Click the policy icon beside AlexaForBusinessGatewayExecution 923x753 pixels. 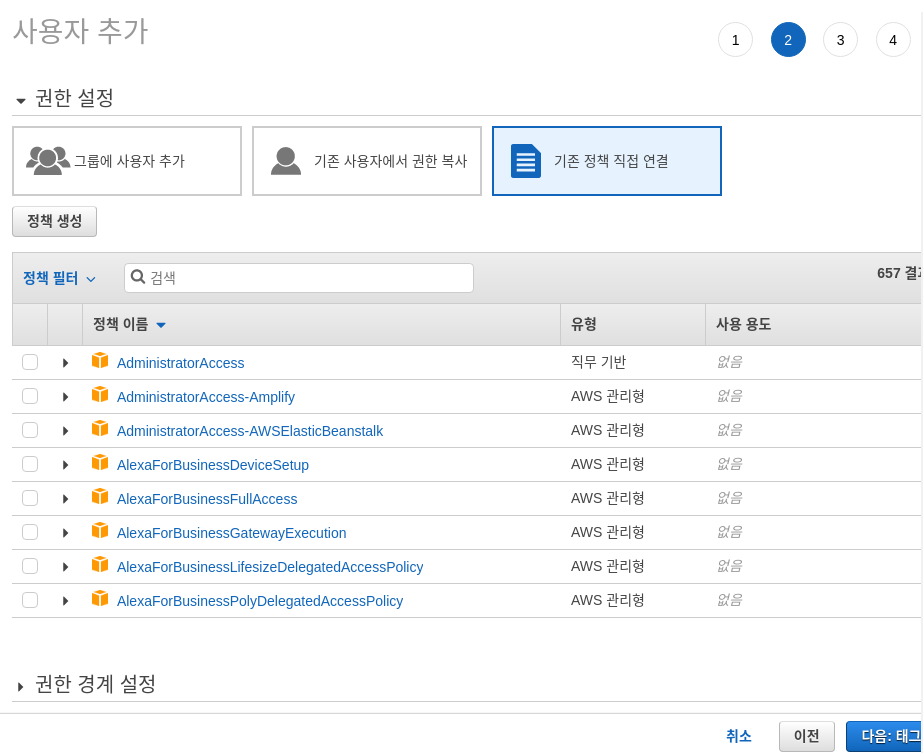(100, 530)
